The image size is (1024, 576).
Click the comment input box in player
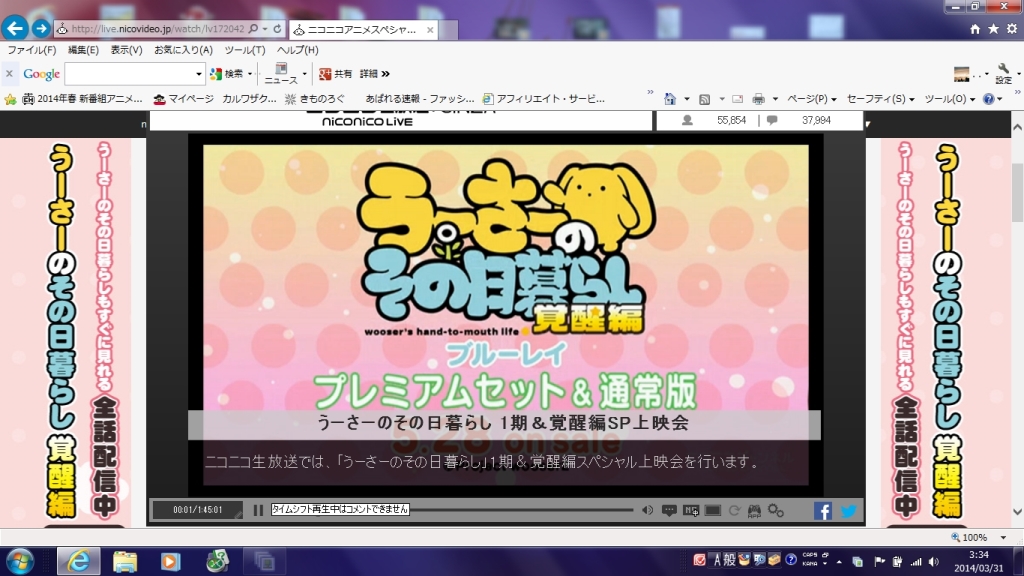click(x=340, y=509)
